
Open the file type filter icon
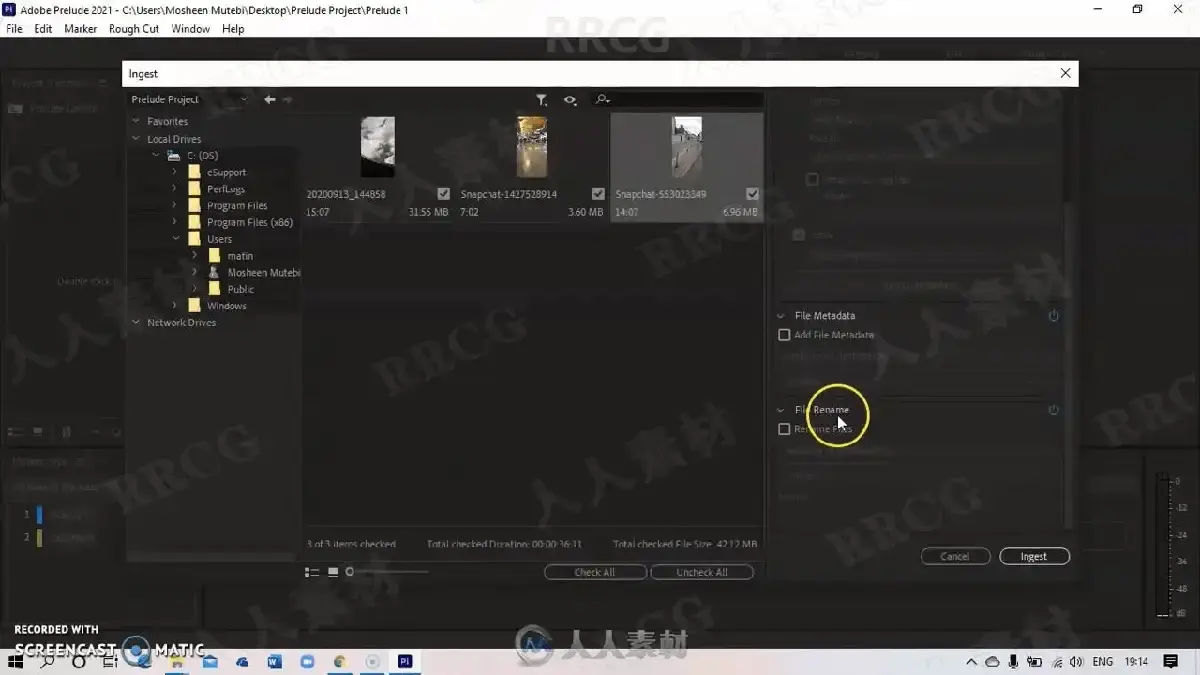click(x=541, y=99)
